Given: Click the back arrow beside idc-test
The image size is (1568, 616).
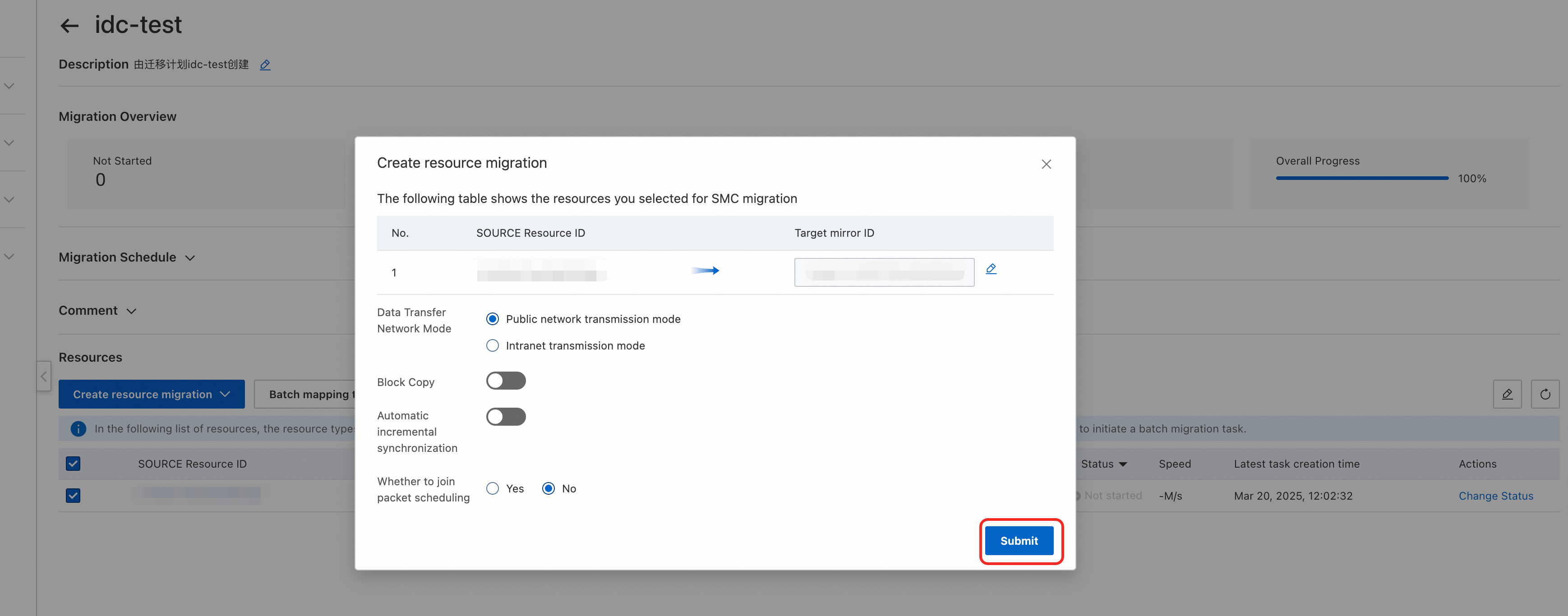Looking at the screenshot, I should point(69,26).
